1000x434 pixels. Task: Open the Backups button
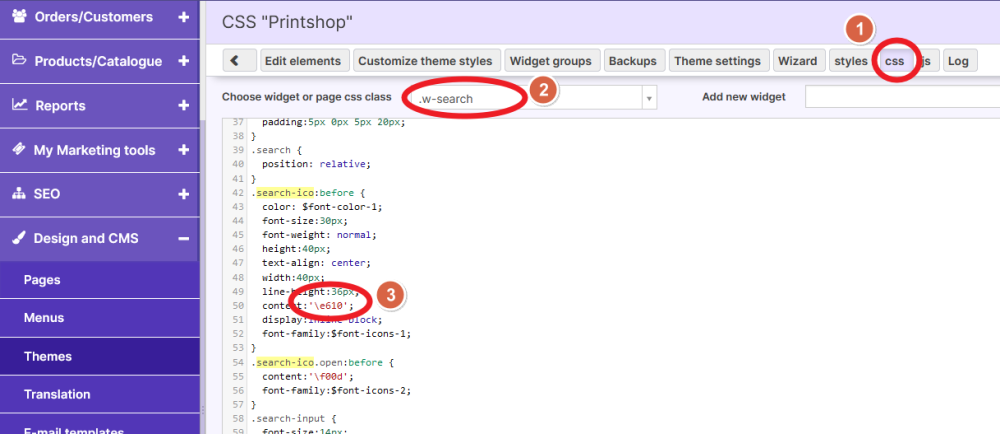click(633, 61)
